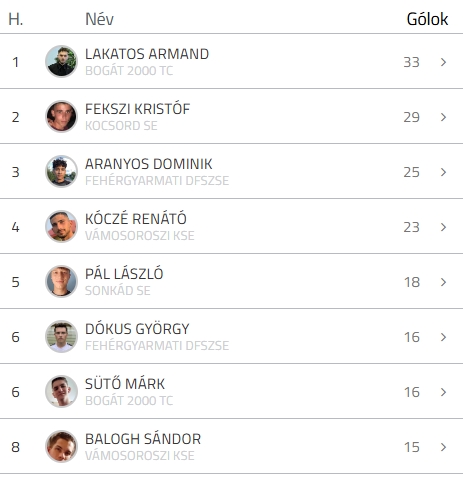Open Kóczé Renátó's avatar image
Viewport: 463px width, 484px height.
(61, 226)
